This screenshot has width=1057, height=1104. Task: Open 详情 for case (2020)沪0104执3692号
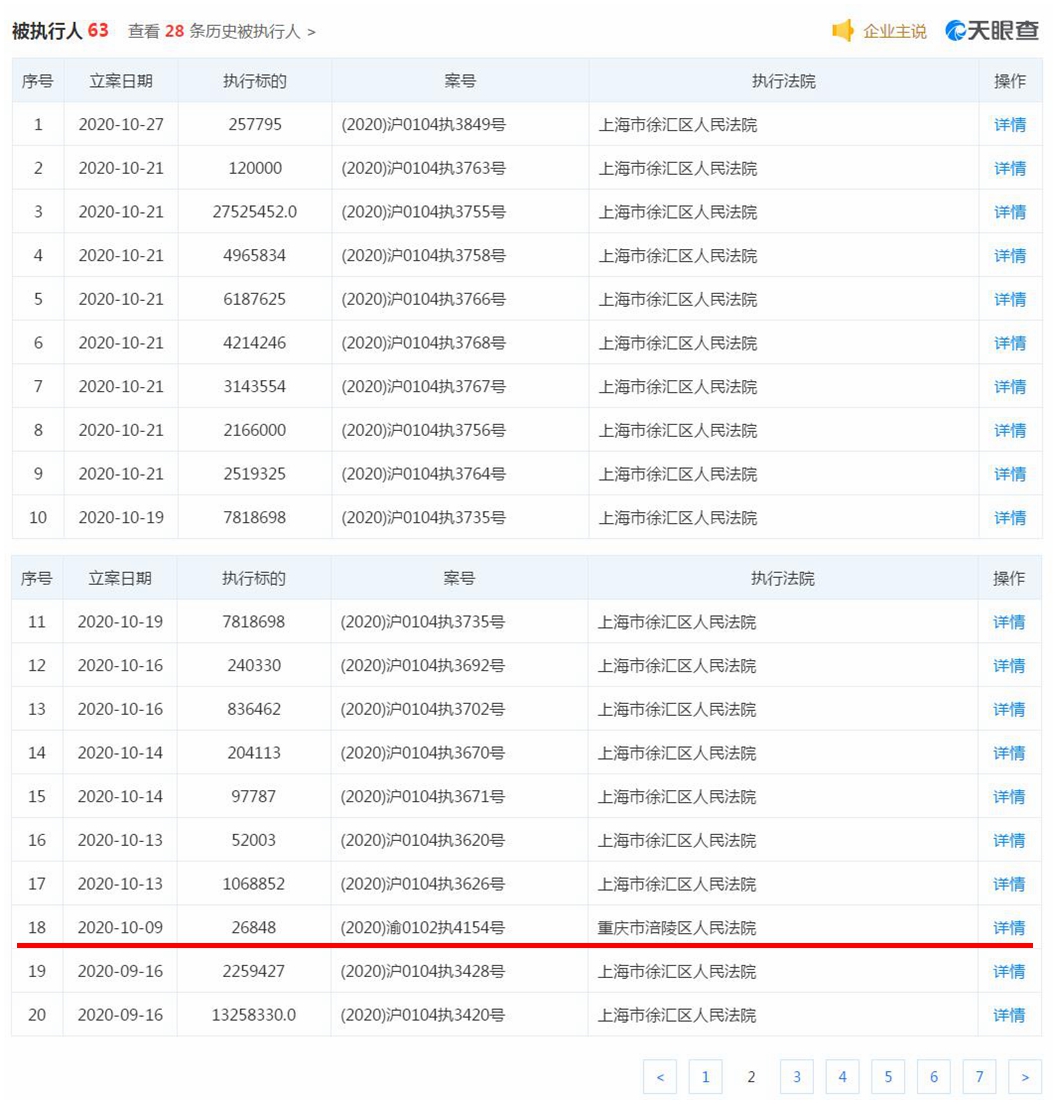(1010, 665)
